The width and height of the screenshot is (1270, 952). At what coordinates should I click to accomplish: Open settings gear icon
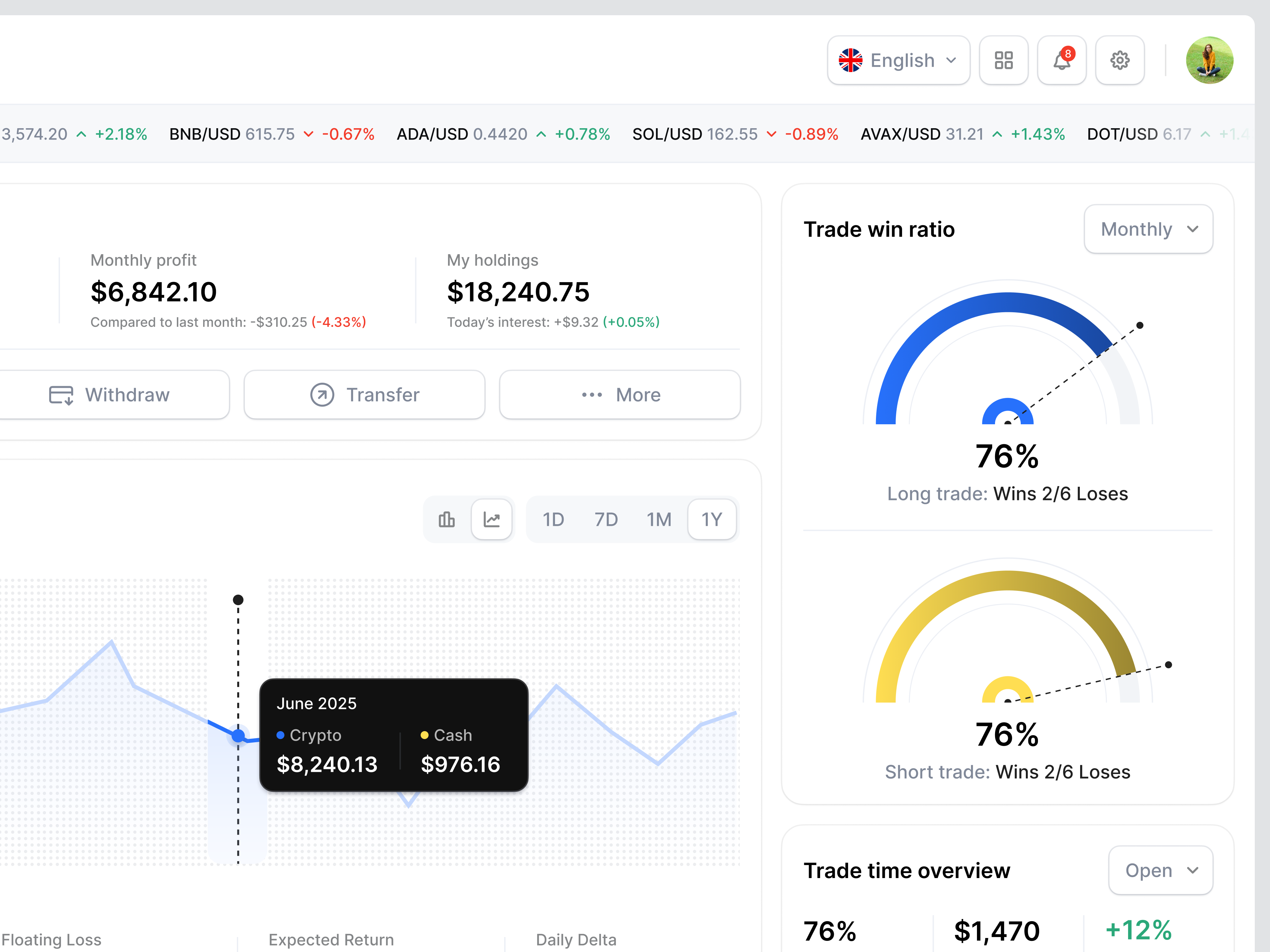tap(1120, 60)
